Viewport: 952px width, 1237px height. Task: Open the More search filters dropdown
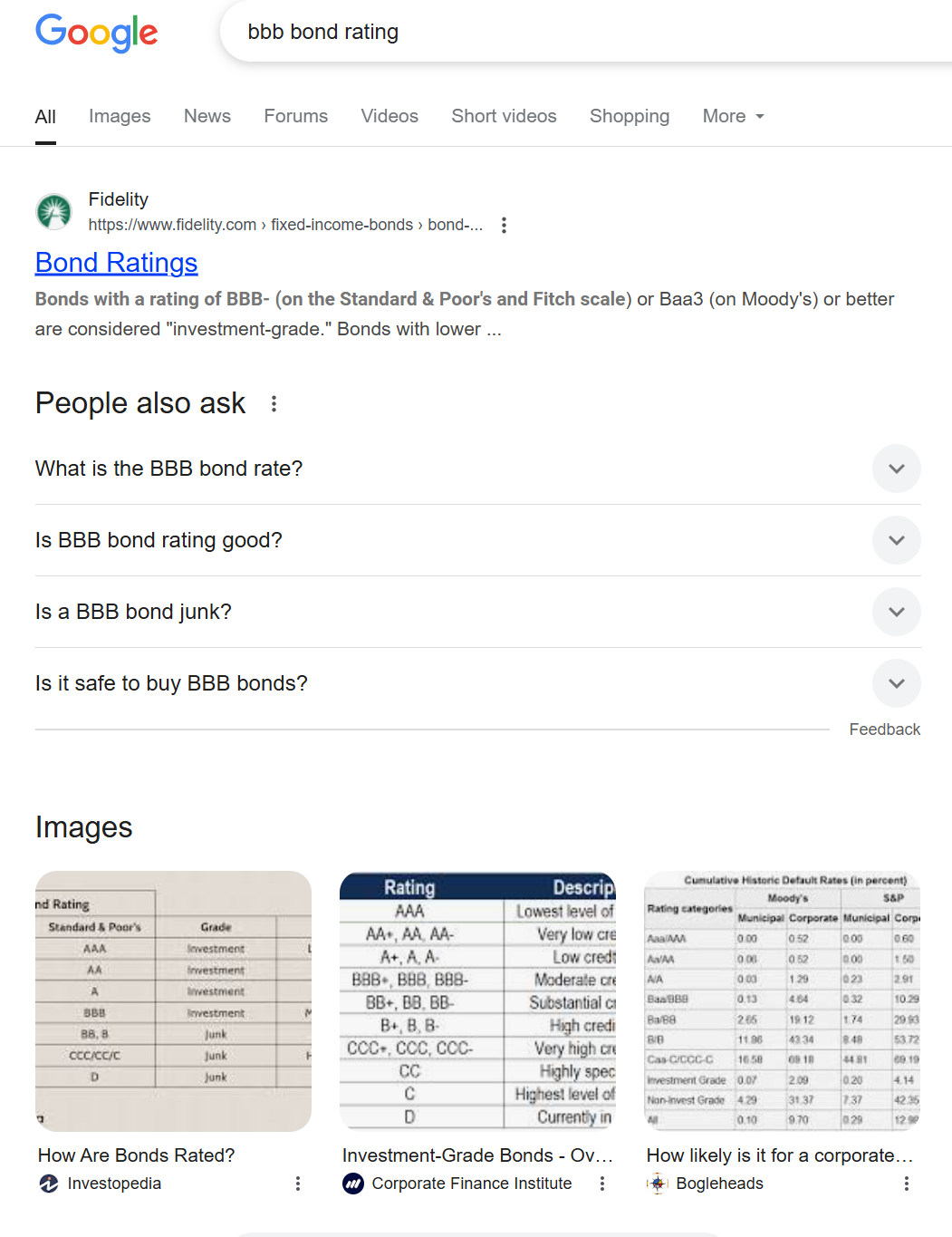(733, 117)
